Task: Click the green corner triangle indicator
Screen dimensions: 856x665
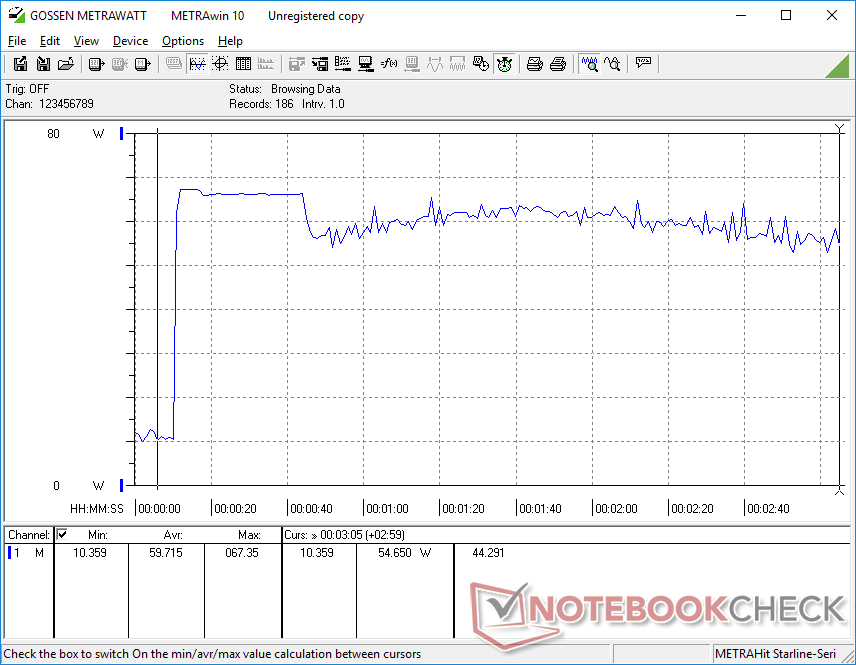Action: click(839, 67)
